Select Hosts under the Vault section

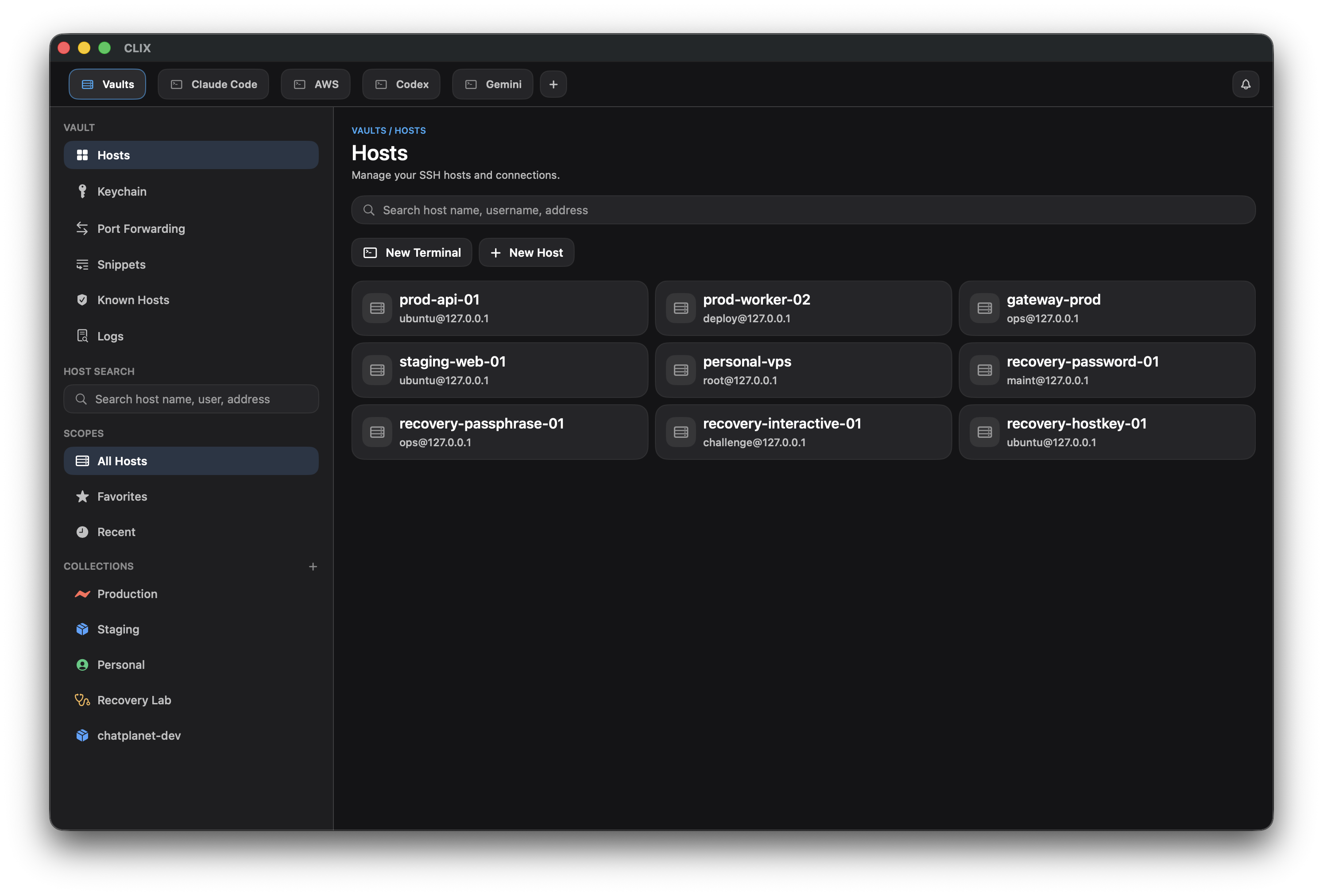(x=113, y=155)
